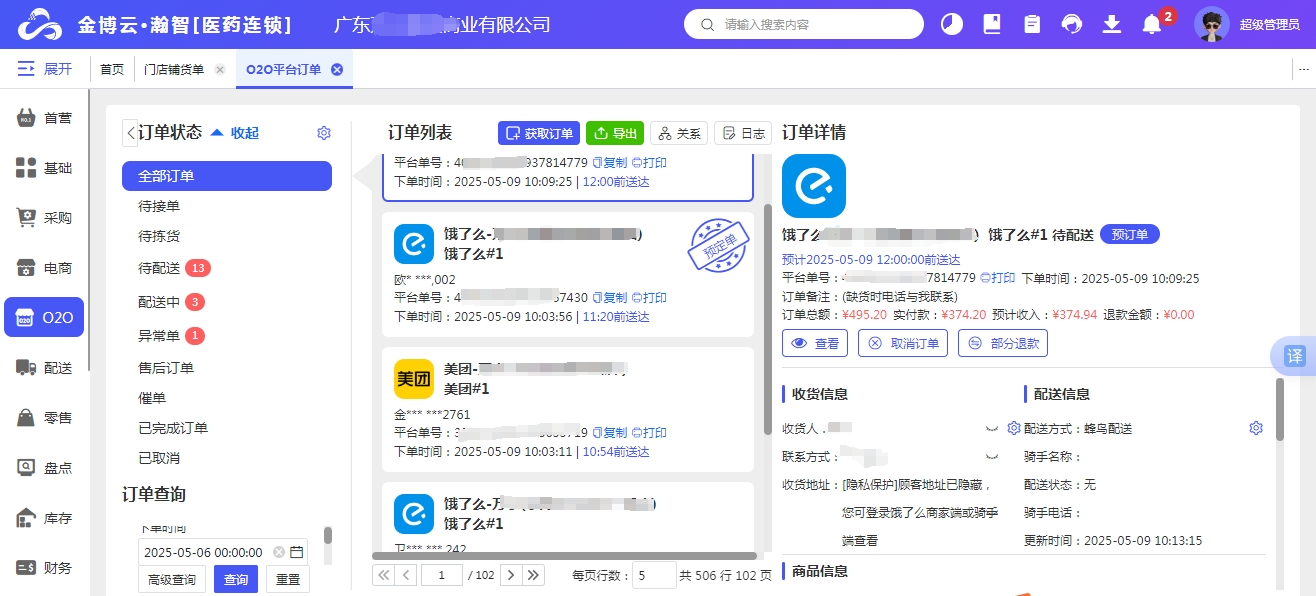Toggle visibility of 收货人 name
Image resolution: width=1316 pixels, height=596 pixels.
point(993,428)
